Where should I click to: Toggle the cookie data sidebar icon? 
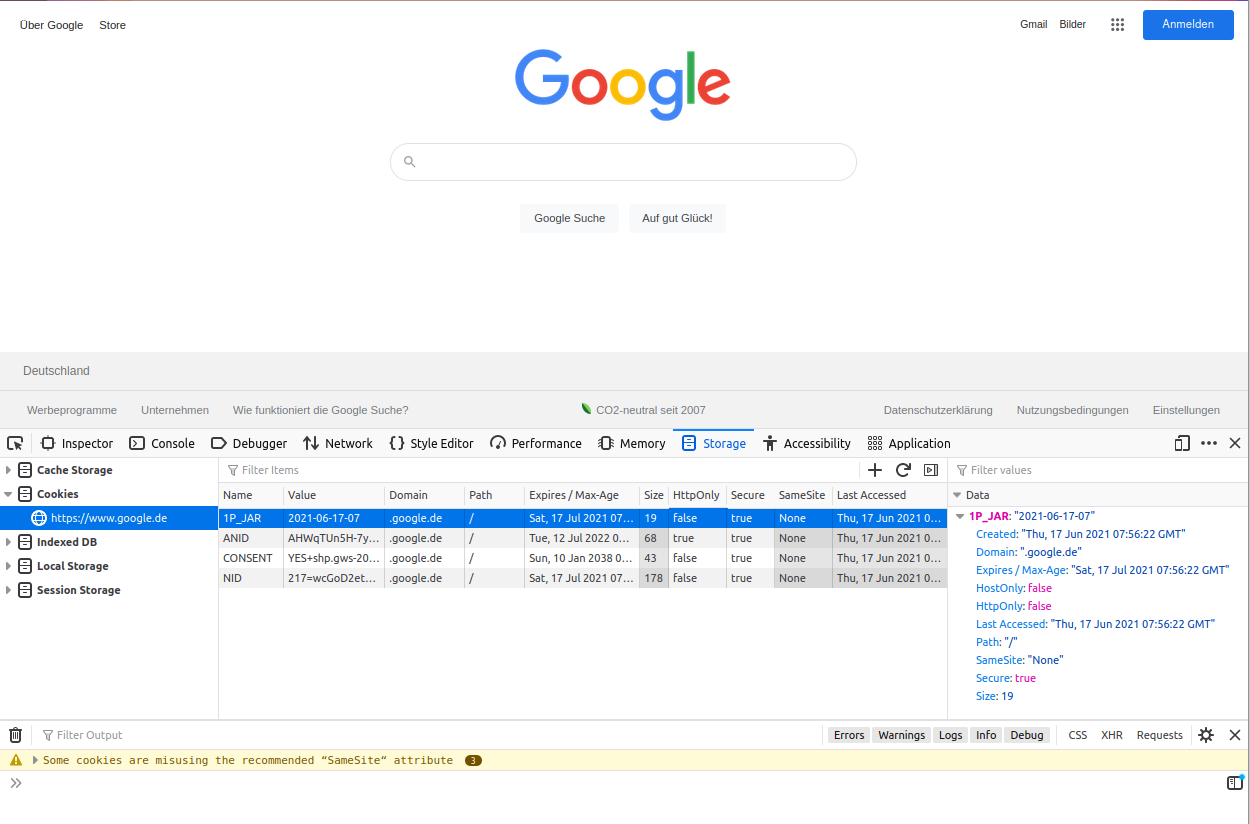pos(931,470)
